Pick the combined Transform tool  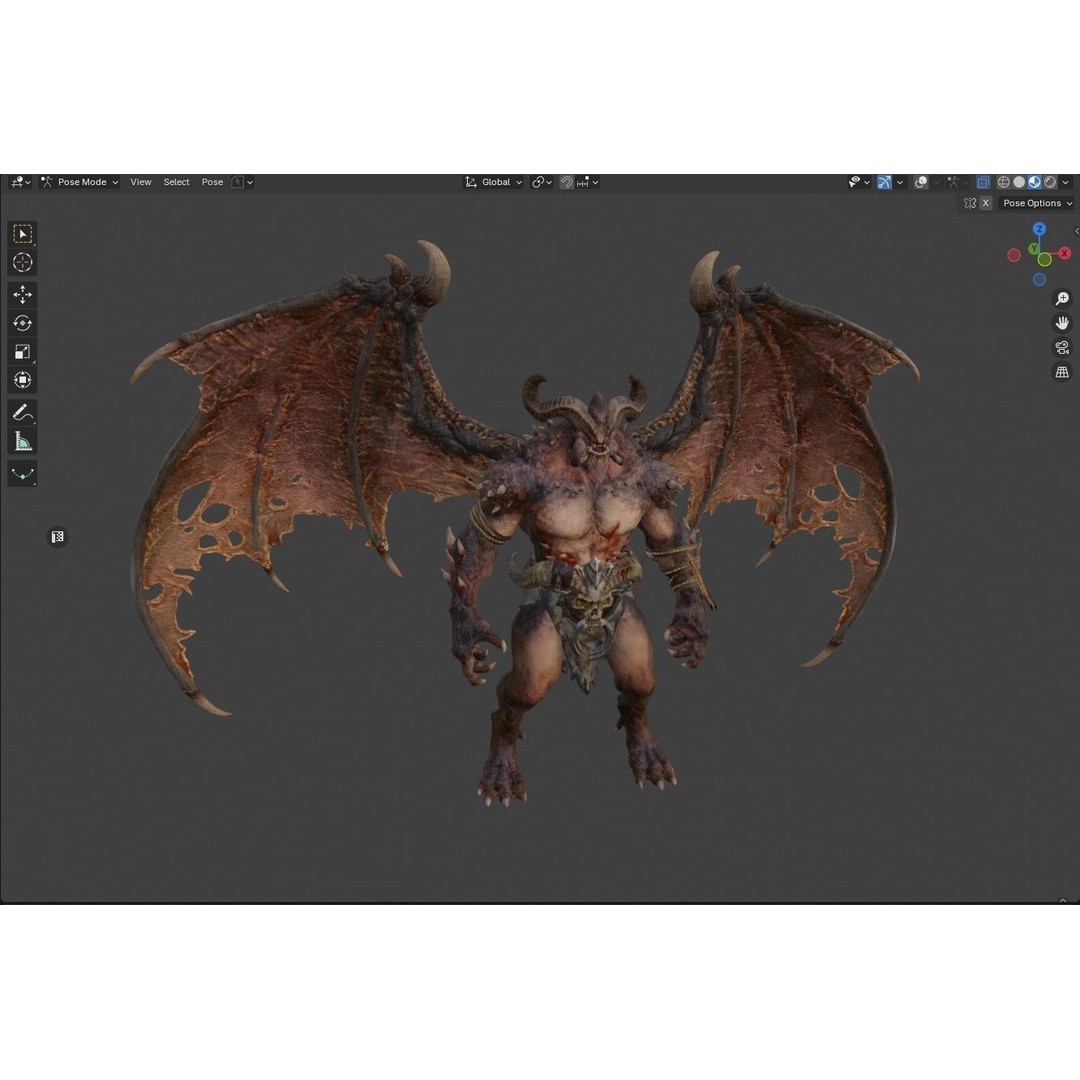tap(22, 380)
